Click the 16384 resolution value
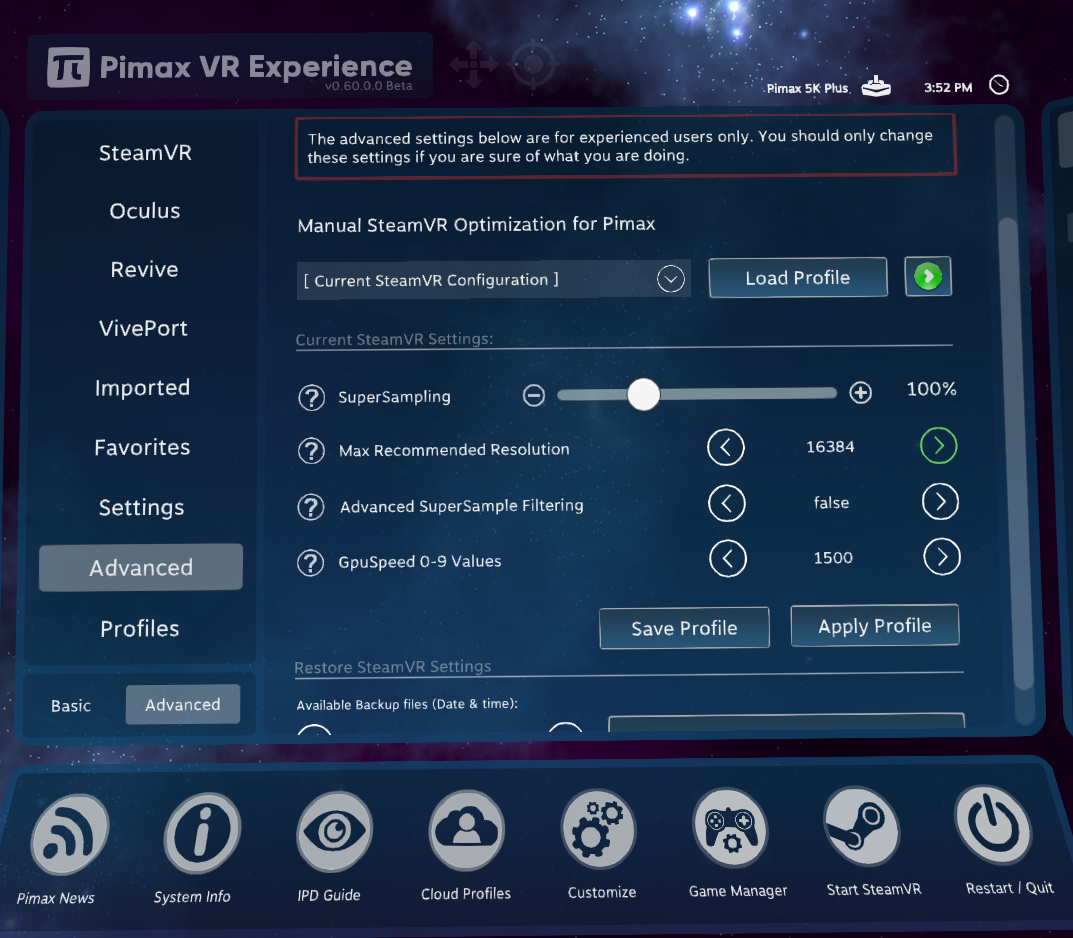1073x938 pixels. point(830,447)
